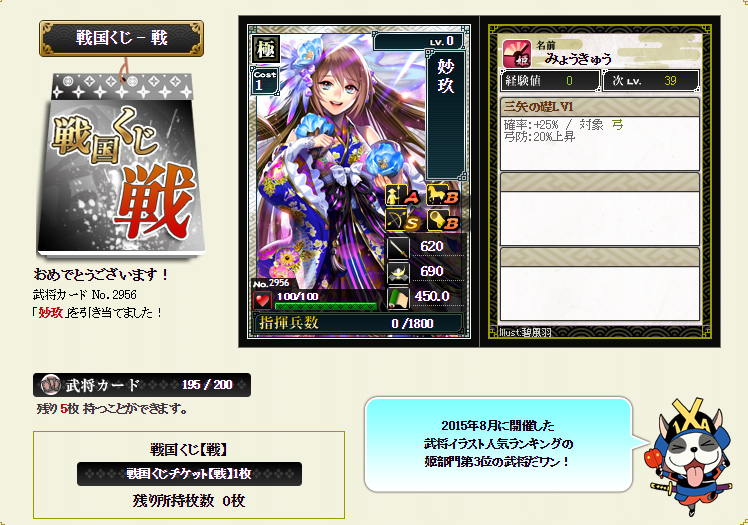Click the 戦国くじチケット【戦】1枚 button
The height and width of the screenshot is (525, 748).
[x=189, y=474]
